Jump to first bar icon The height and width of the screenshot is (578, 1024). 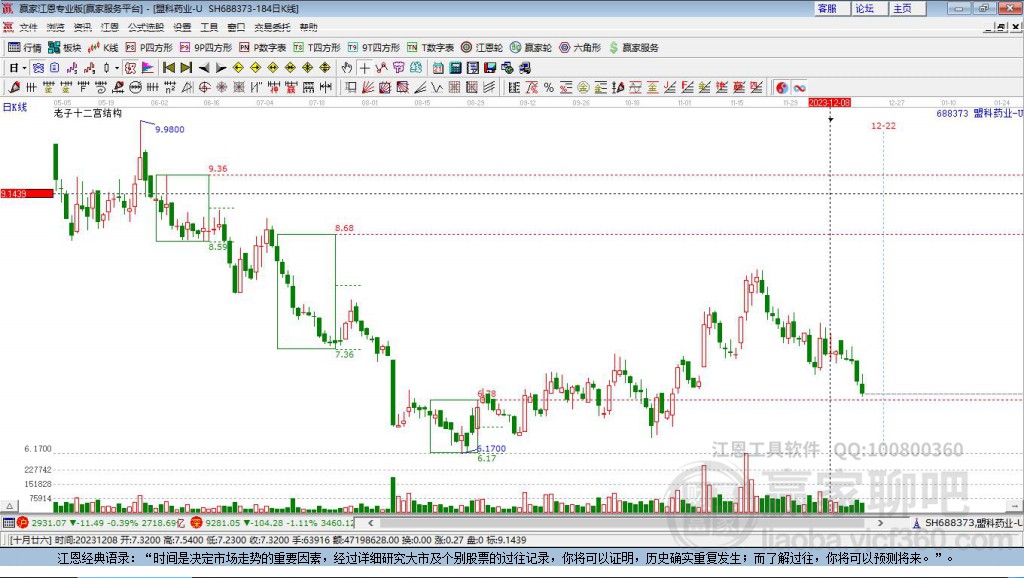point(169,68)
